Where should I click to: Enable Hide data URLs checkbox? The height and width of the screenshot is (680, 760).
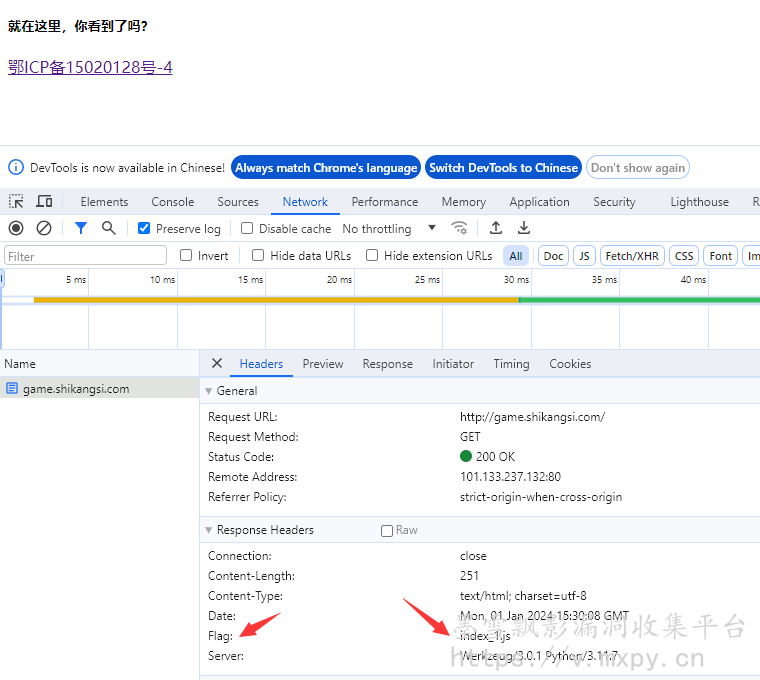[x=258, y=255]
